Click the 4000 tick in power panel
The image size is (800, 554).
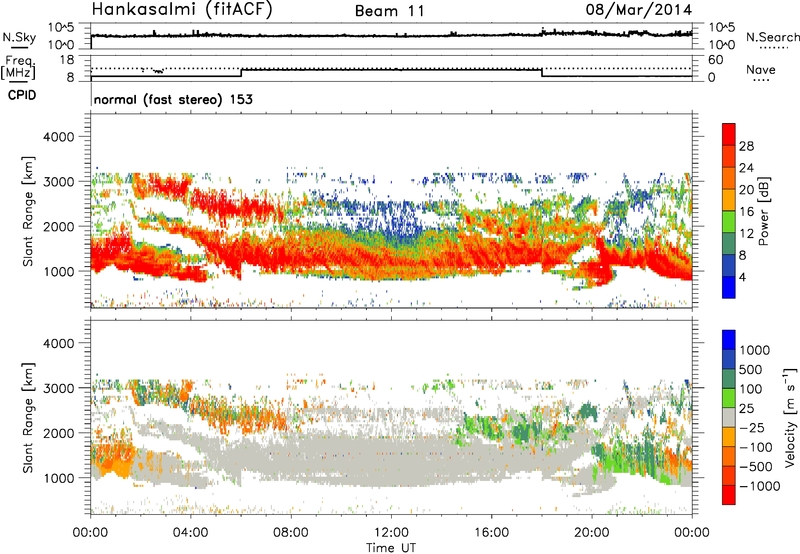point(58,137)
